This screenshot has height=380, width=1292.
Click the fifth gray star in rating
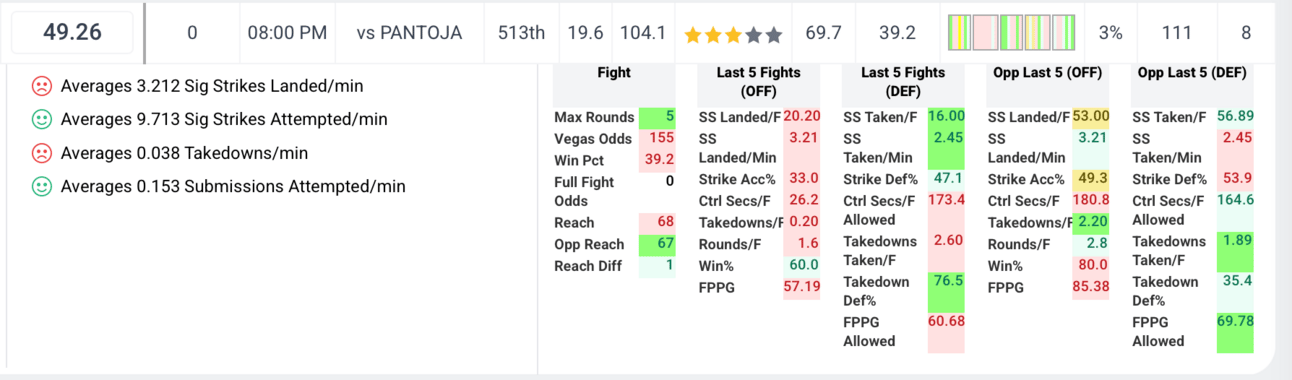773,34
